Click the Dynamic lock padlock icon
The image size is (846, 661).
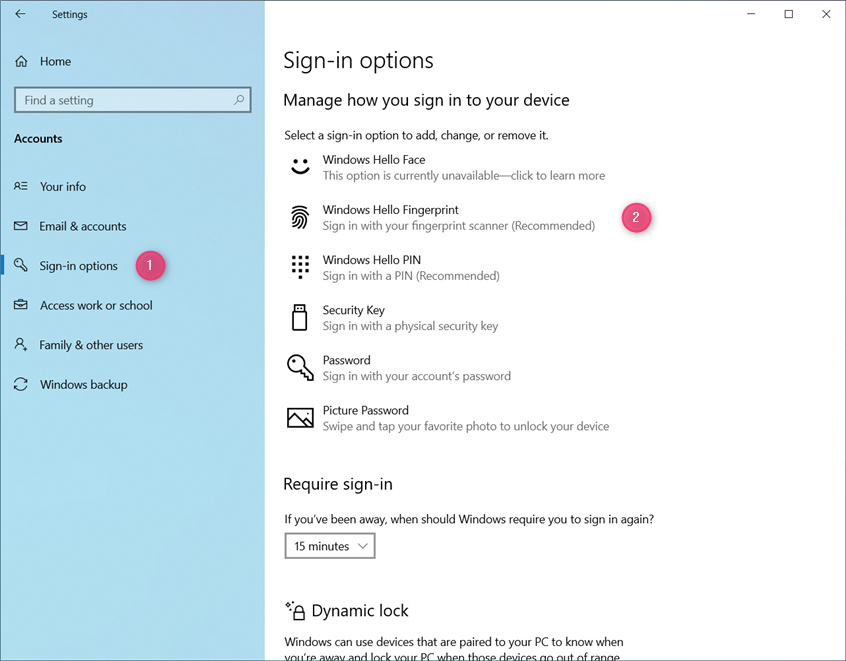tap(296, 611)
